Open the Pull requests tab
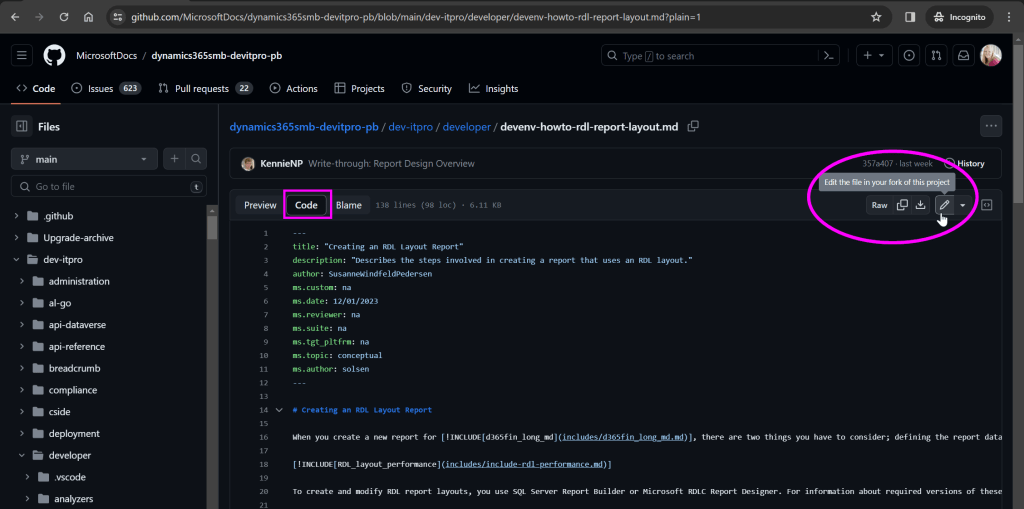Image resolution: width=1024 pixels, height=509 pixels. tap(206, 88)
